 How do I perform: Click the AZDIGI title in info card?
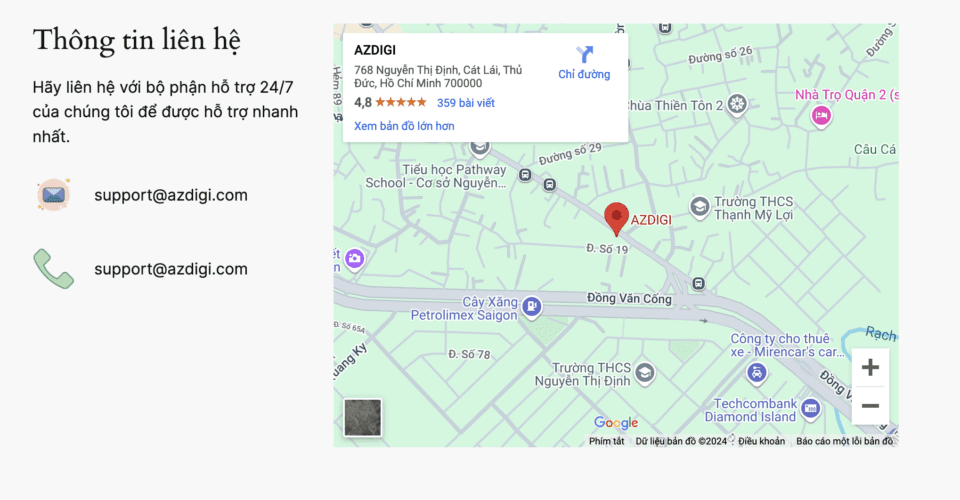coord(375,50)
